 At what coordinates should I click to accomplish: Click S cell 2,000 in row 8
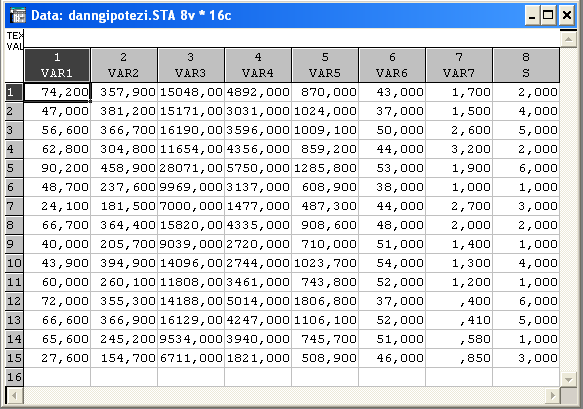526,225
